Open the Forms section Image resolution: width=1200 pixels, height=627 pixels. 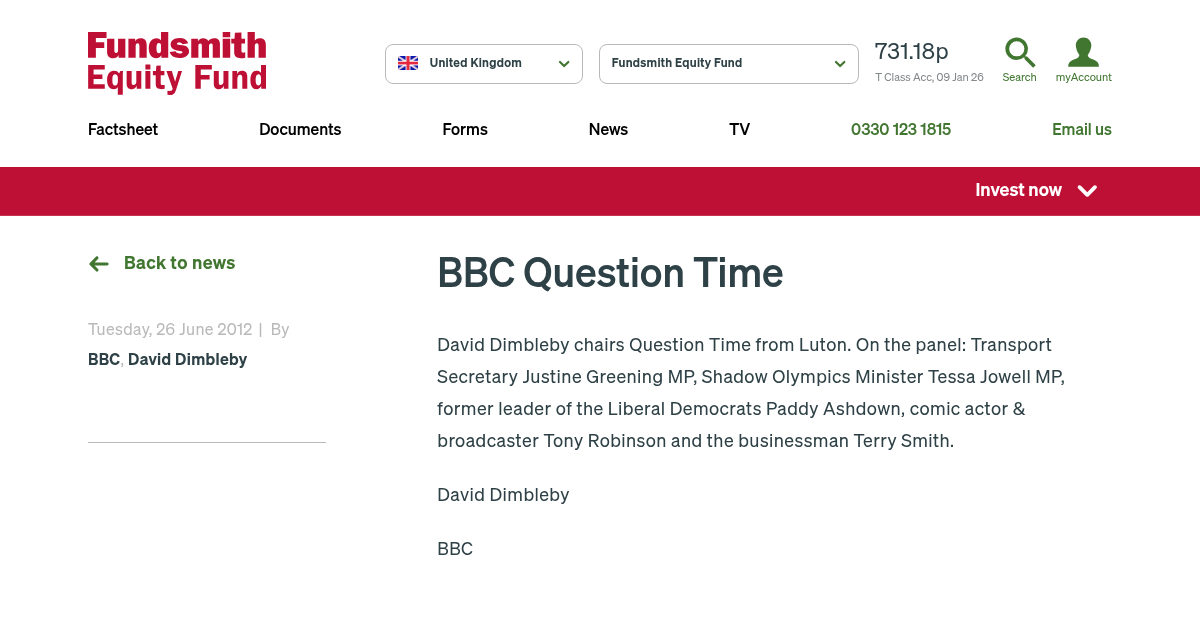(465, 129)
